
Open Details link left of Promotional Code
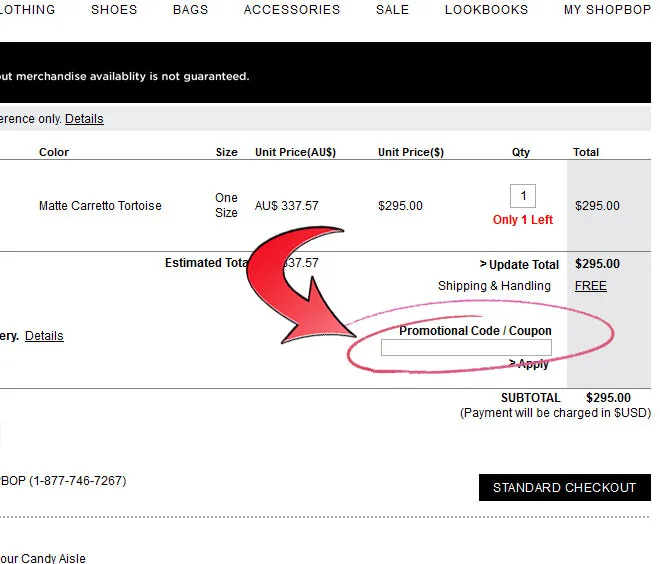click(x=44, y=336)
